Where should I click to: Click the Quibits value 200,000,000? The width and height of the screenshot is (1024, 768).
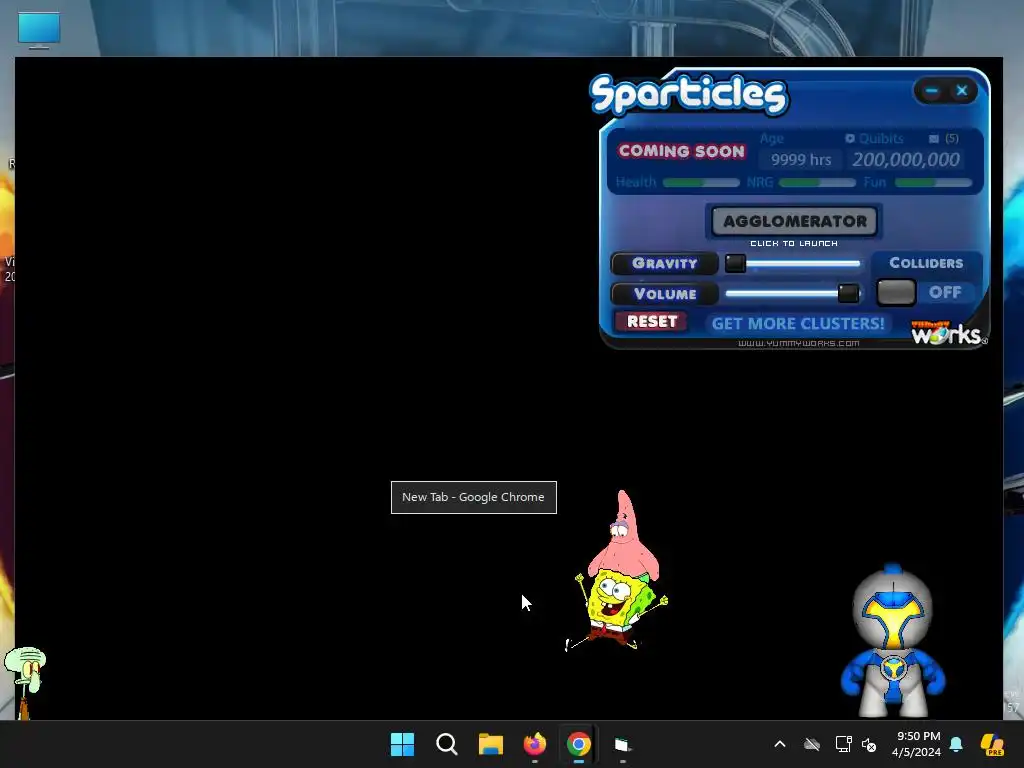point(906,159)
